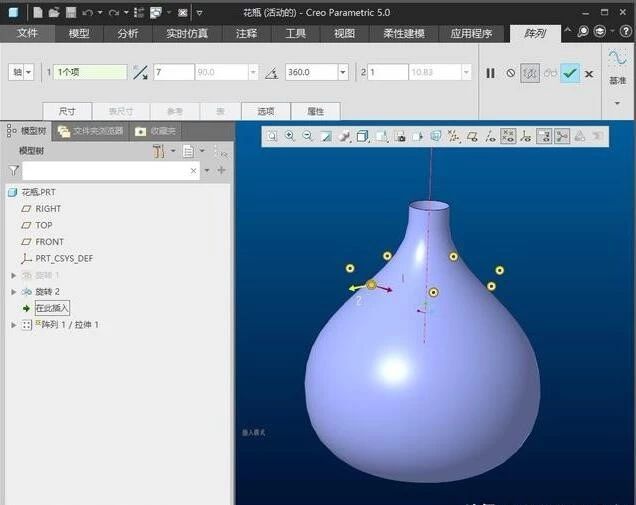This screenshot has width=636, height=505.
Task: Cancel the pattern with the X icon
Action: (589, 73)
